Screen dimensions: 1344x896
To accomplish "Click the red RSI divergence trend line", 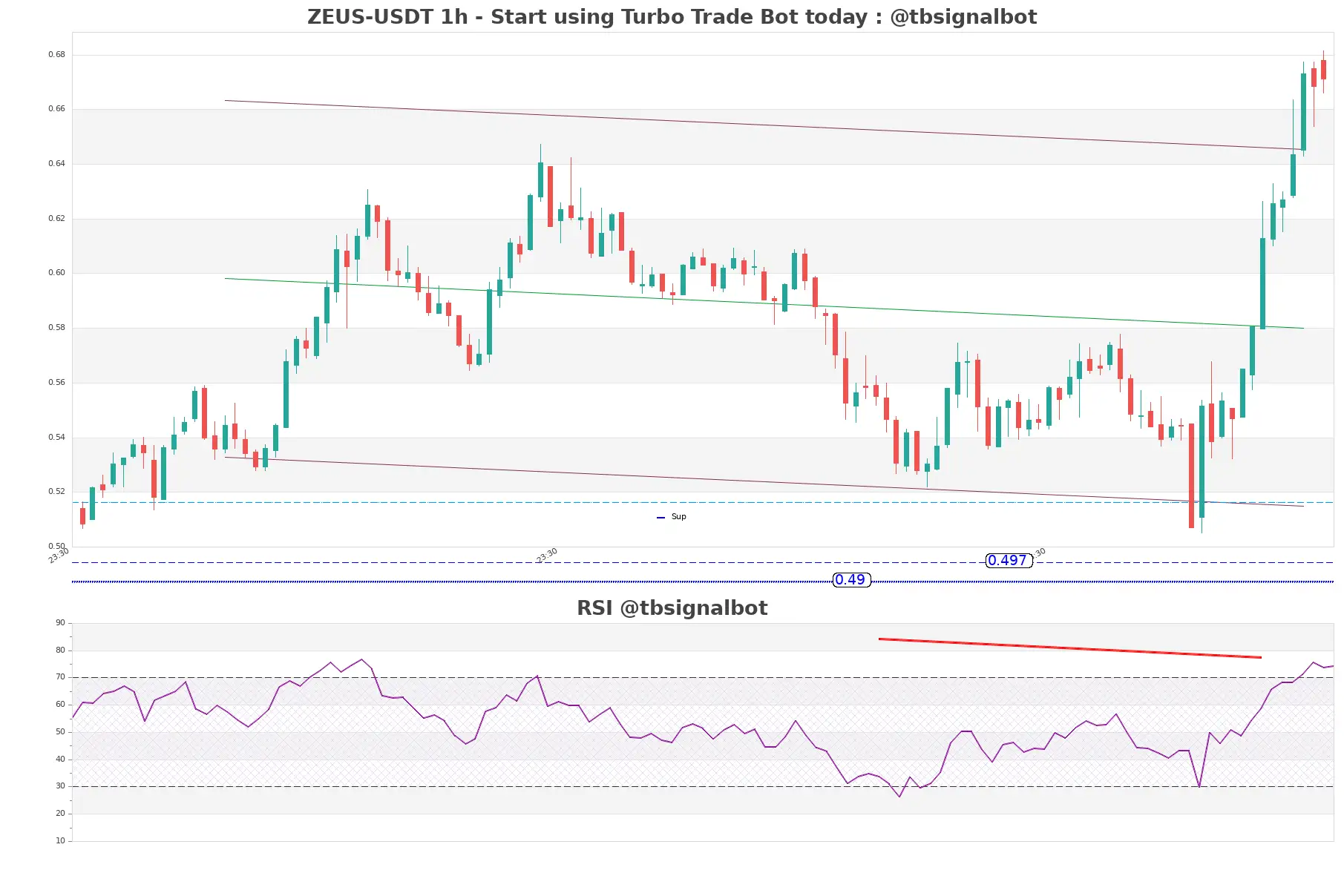I will coord(1069,648).
